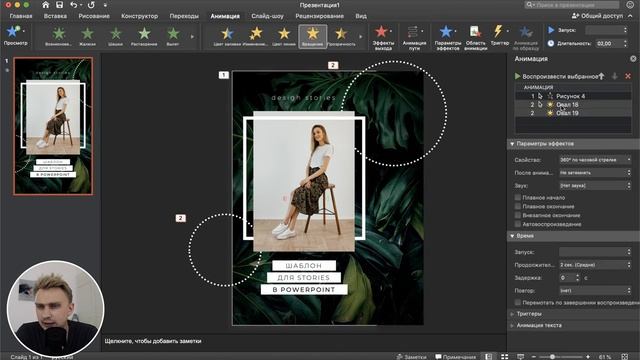Toggle normal view button in status bar
Screen dimensions: 640x360
(x=489, y=357)
